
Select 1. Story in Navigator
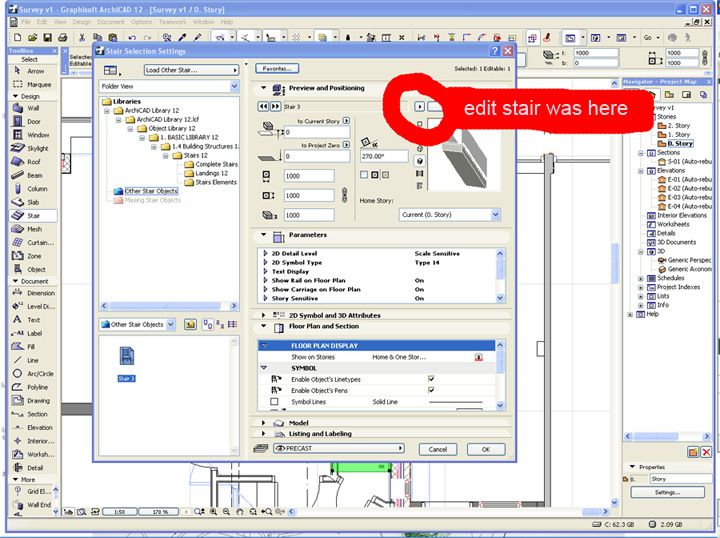coord(679,134)
